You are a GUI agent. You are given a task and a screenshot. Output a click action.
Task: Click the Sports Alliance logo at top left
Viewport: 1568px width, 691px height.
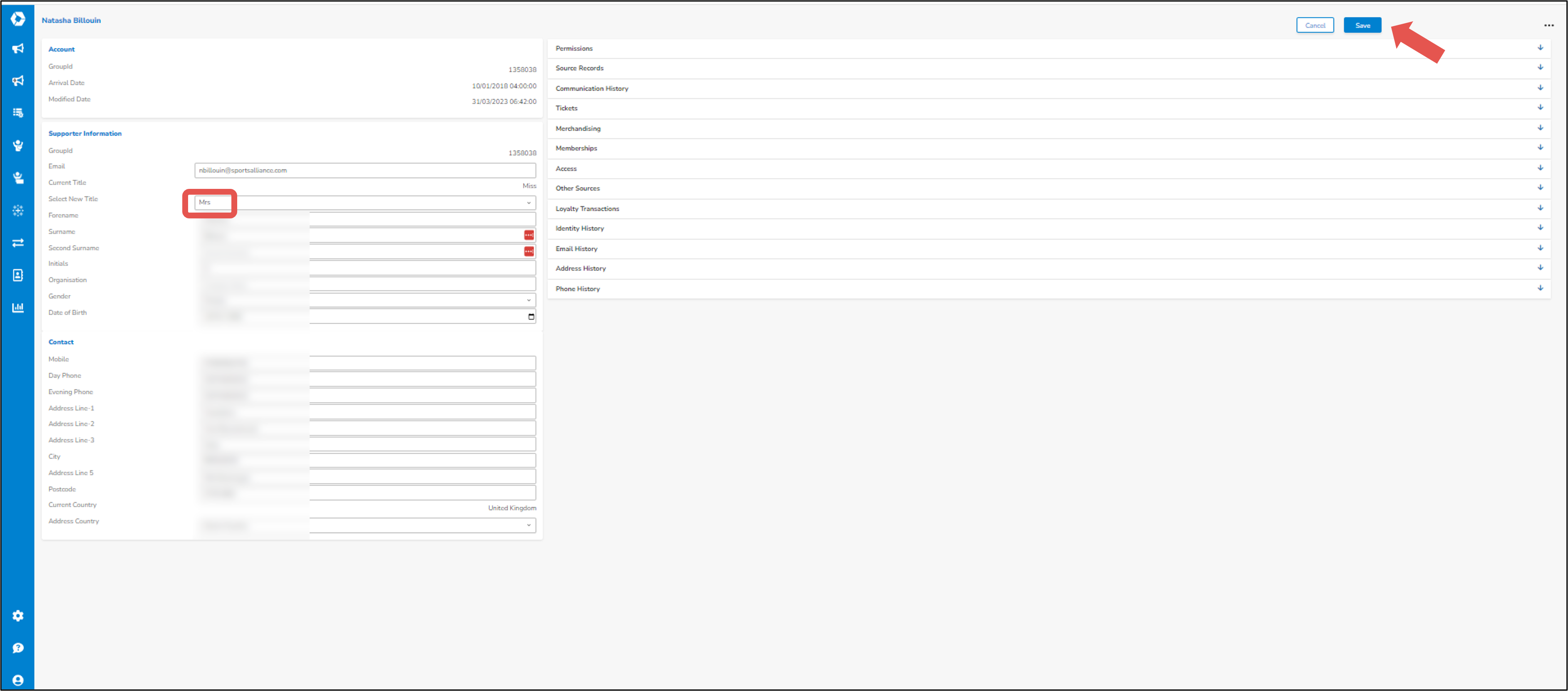click(17, 18)
